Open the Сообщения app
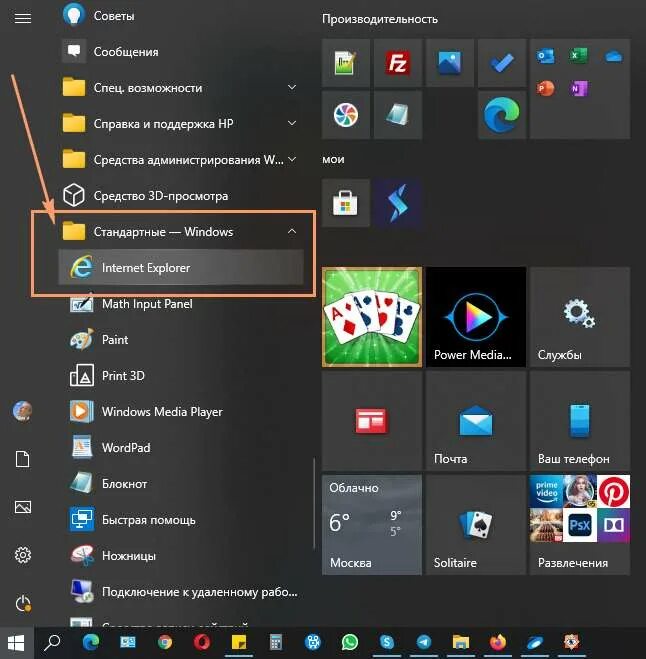The width and height of the screenshot is (646, 659). (x=181, y=52)
